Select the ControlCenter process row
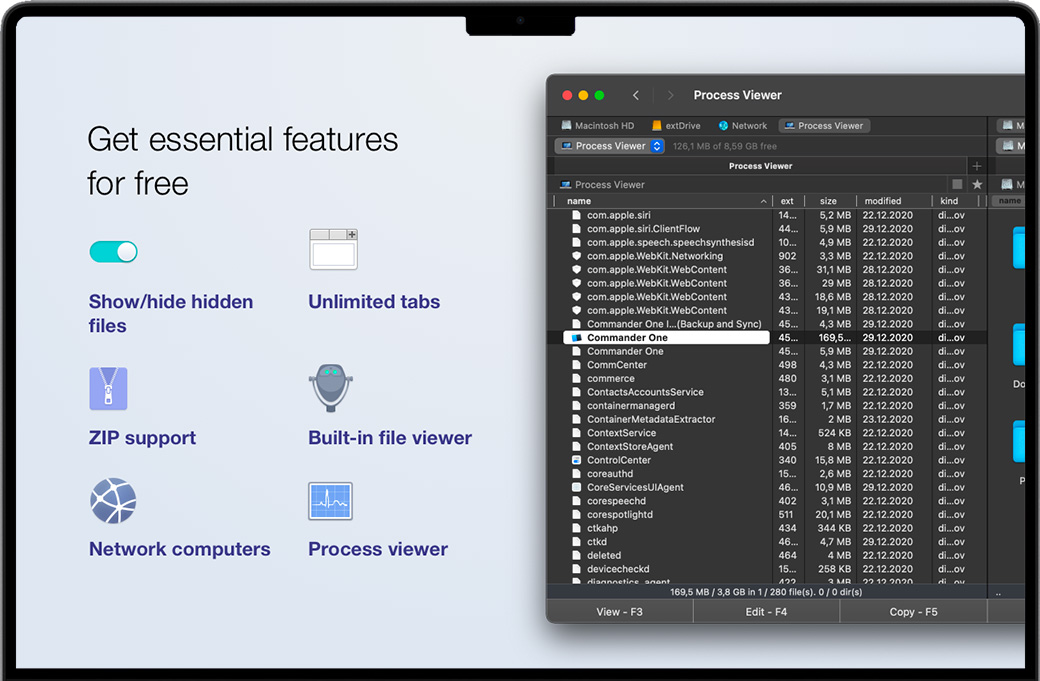The height and width of the screenshot is (681, 1040). (620, 460)
